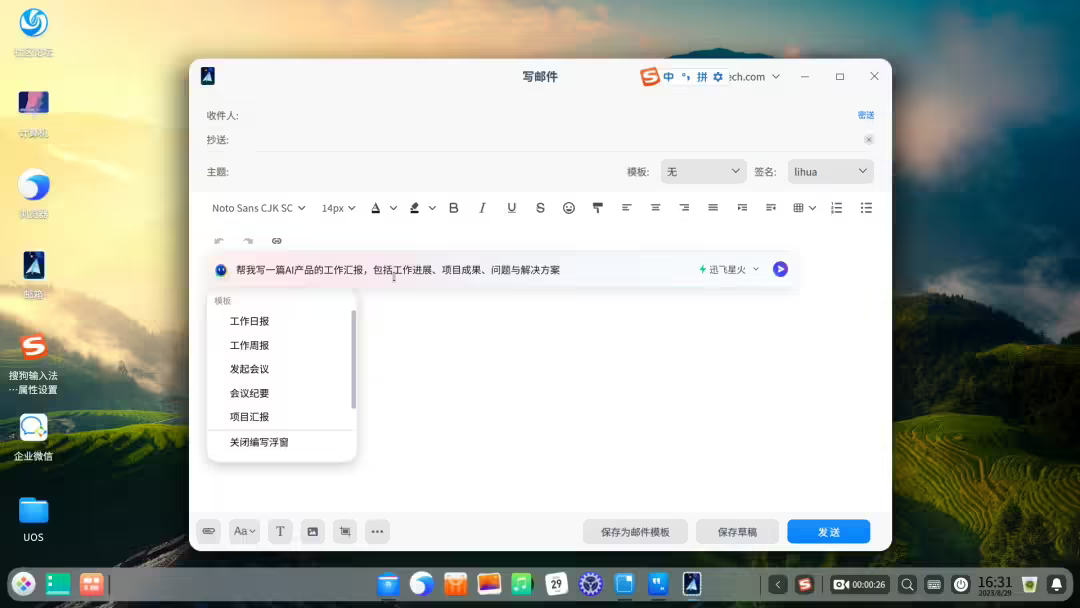Open the emoji picker
Viewport: 1080px width, 608px height.
click(x=569, y=207)
